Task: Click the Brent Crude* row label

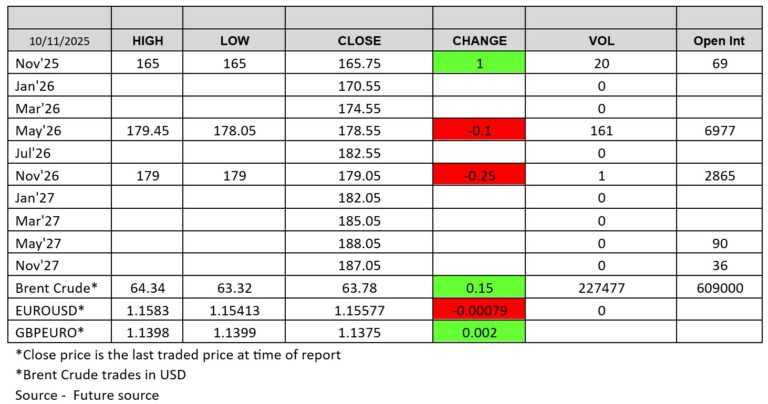Action: 53,289
